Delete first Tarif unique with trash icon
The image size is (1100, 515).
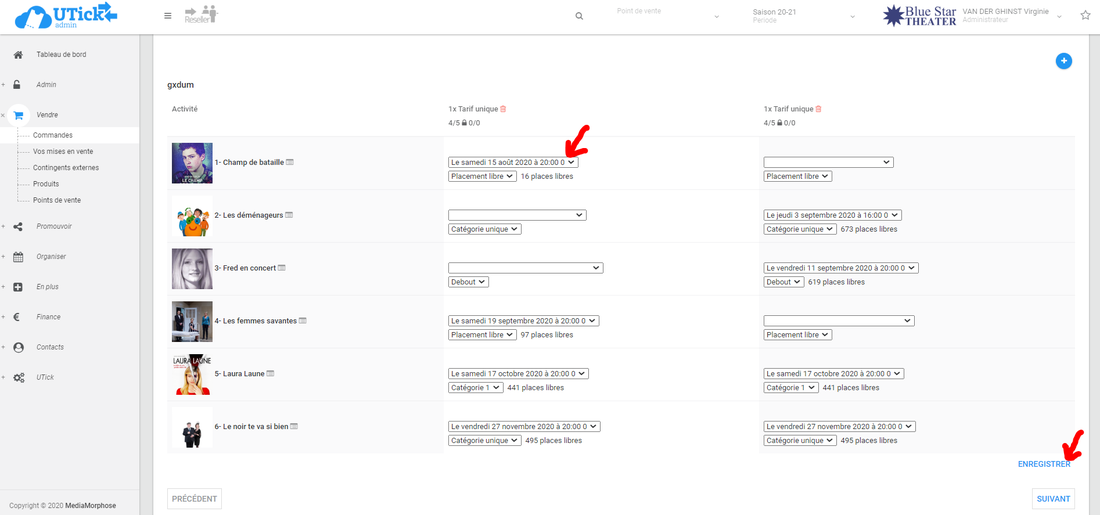tap(503, 109)
